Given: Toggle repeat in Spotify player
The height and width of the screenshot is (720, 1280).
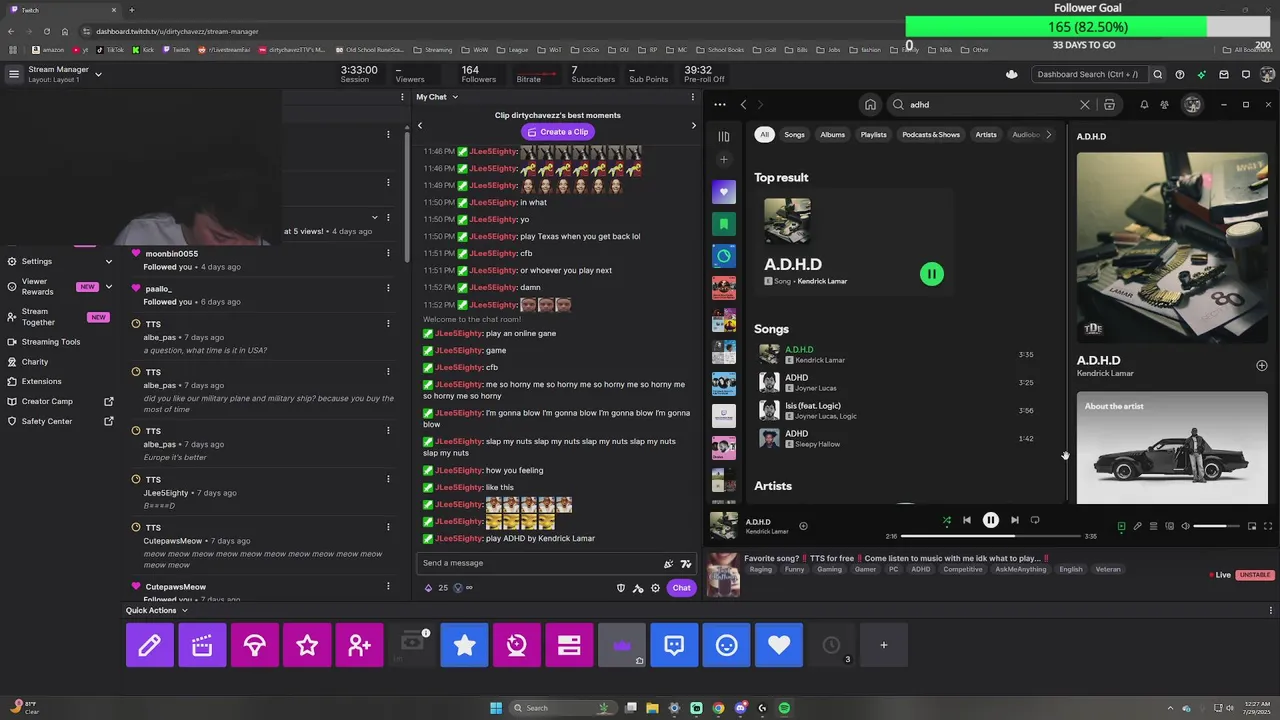Looking at the screenshot, I should pos(1035,520).
